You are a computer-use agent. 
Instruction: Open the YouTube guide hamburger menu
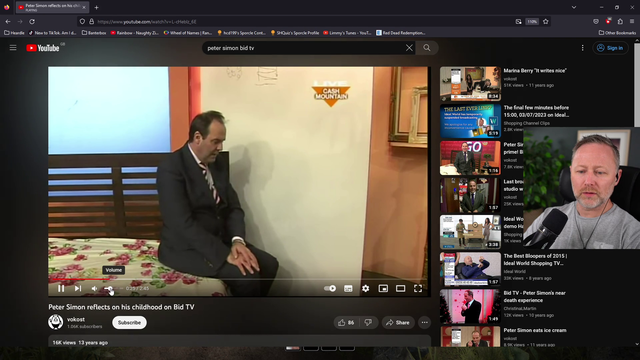(x=13, y=48)
